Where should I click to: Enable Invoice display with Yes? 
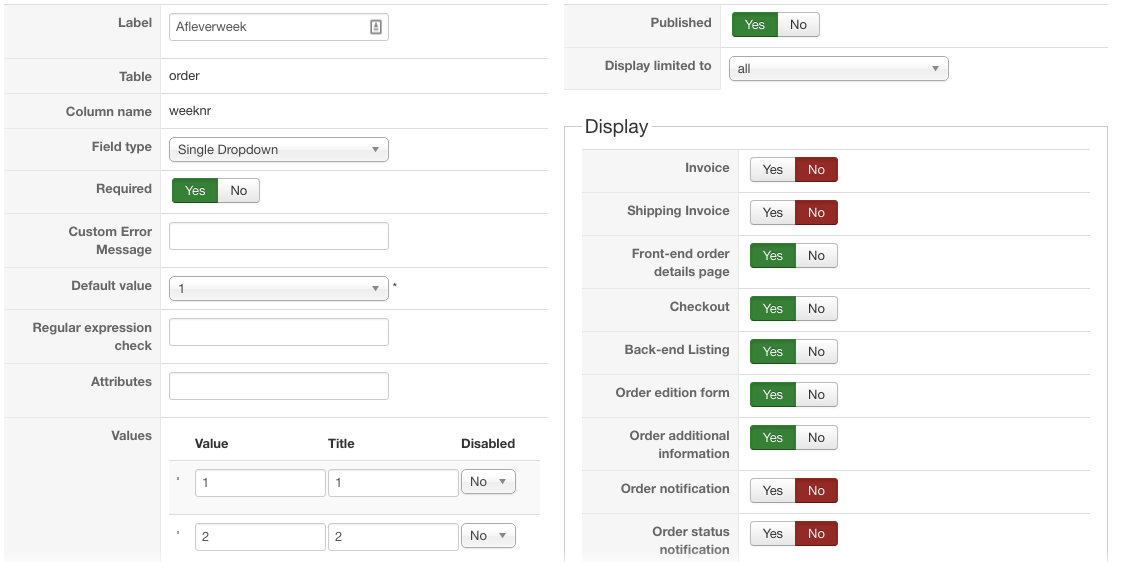(x=773, y=170)
